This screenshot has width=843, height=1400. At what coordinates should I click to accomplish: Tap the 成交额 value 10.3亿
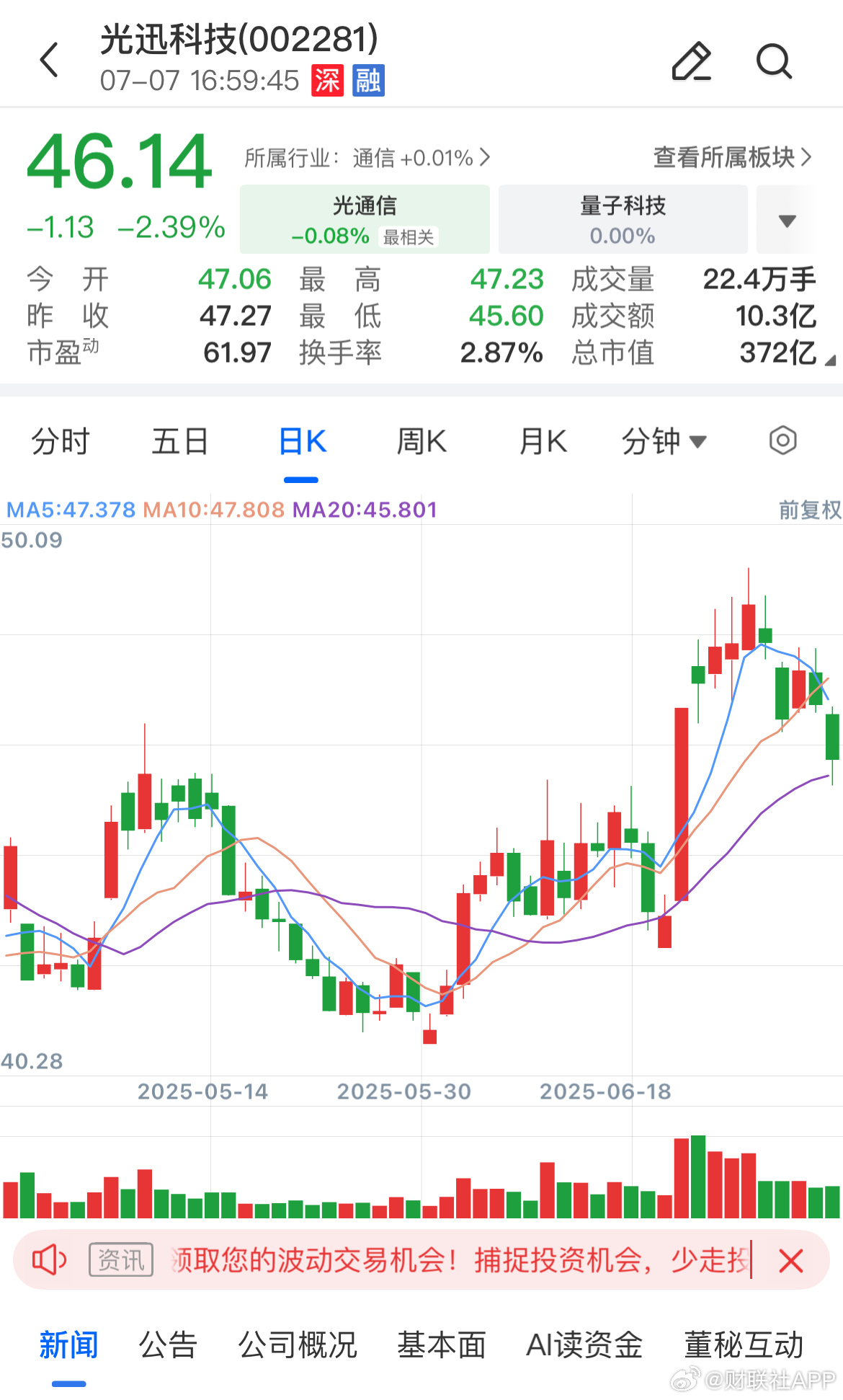click(776, 316)
